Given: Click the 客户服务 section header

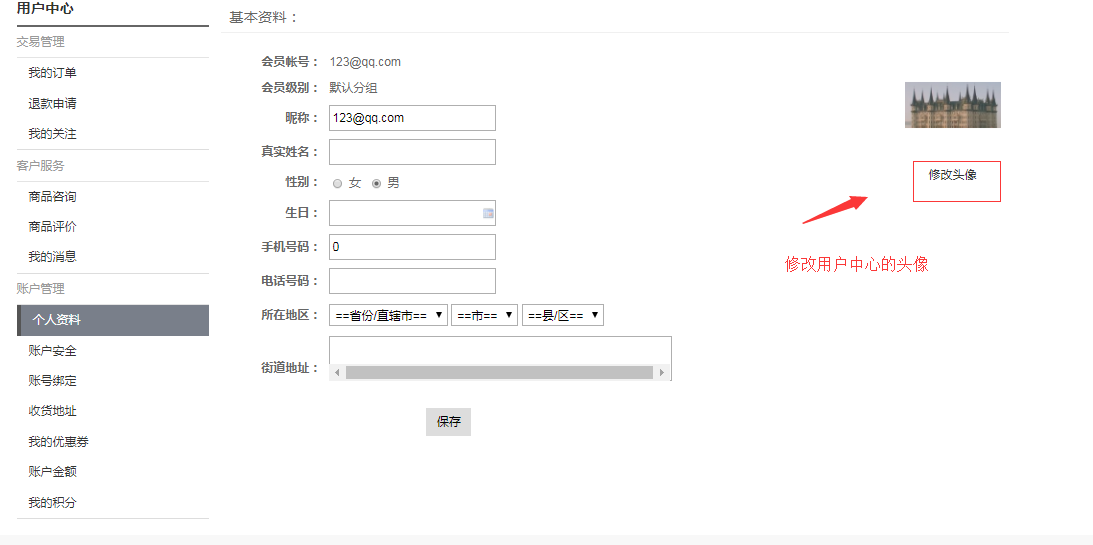Looking at the screenshot, I should [40, 166].
